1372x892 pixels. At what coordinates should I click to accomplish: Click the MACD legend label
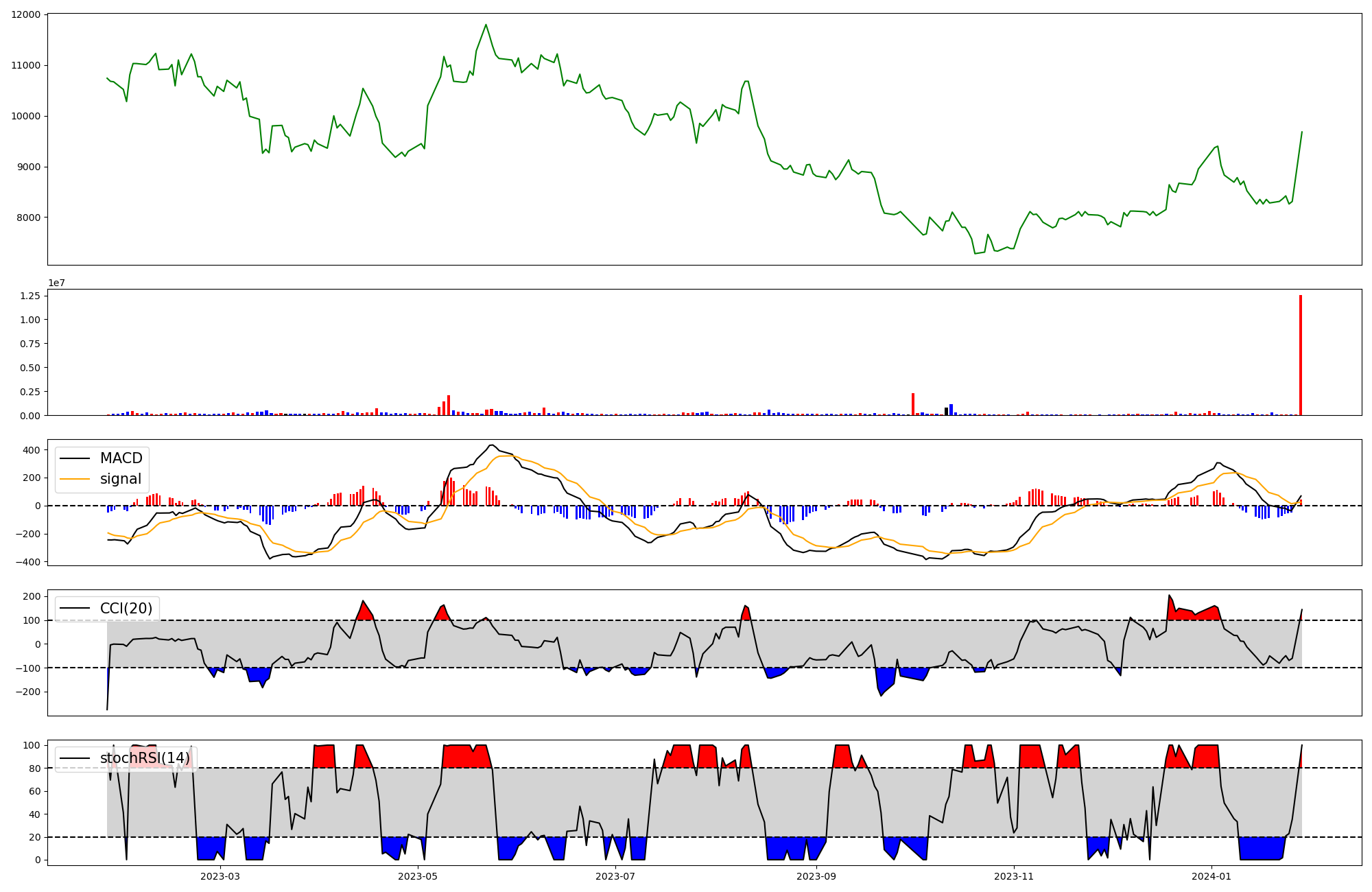[121, 458]
